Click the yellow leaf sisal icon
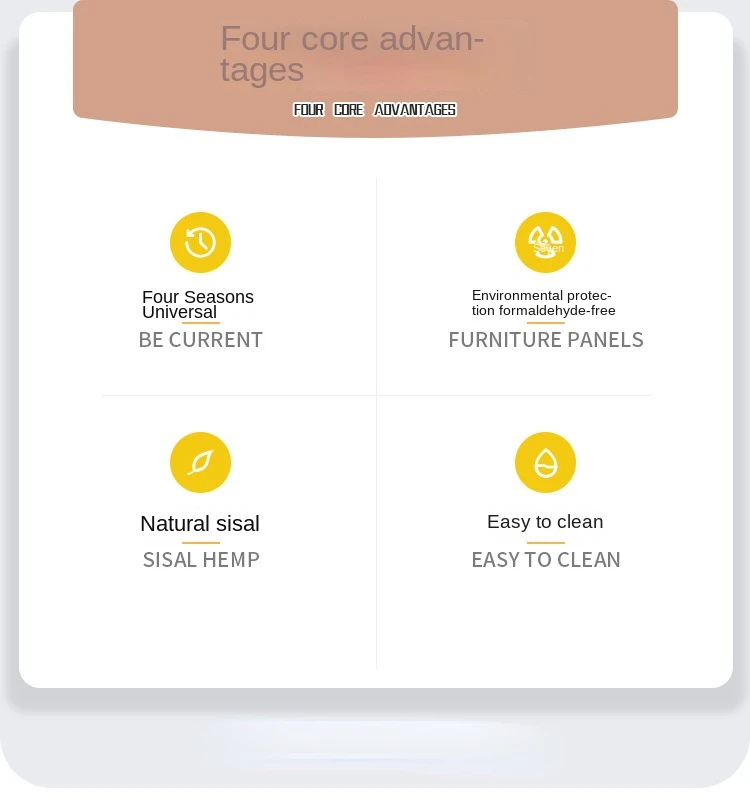The image size is (750, 805). pos(200,463)
